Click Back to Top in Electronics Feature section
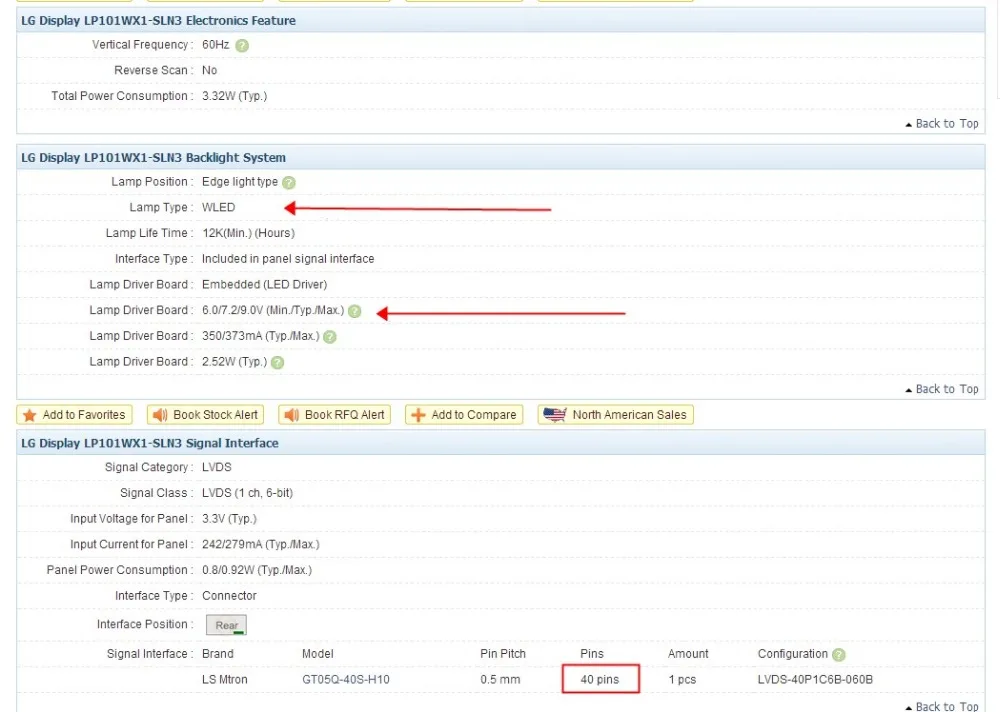 tap(942, 124)
